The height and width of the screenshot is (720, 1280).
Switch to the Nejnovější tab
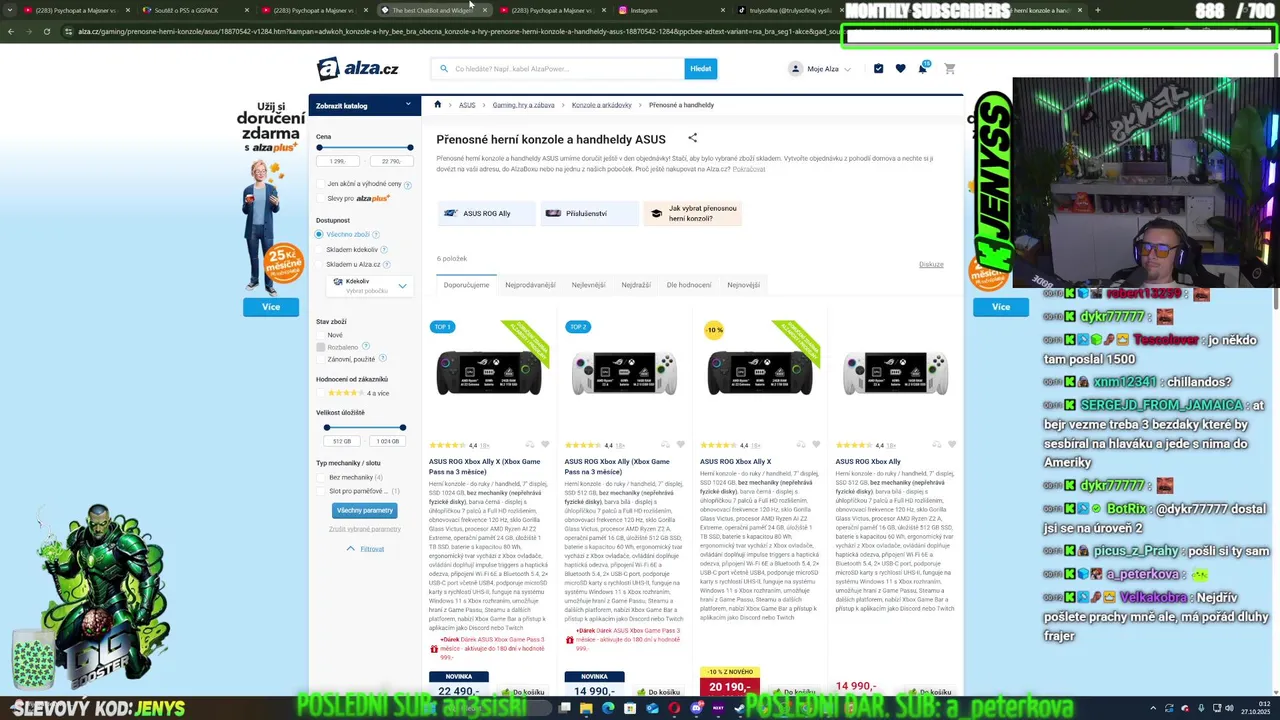[x=744, y=285]
